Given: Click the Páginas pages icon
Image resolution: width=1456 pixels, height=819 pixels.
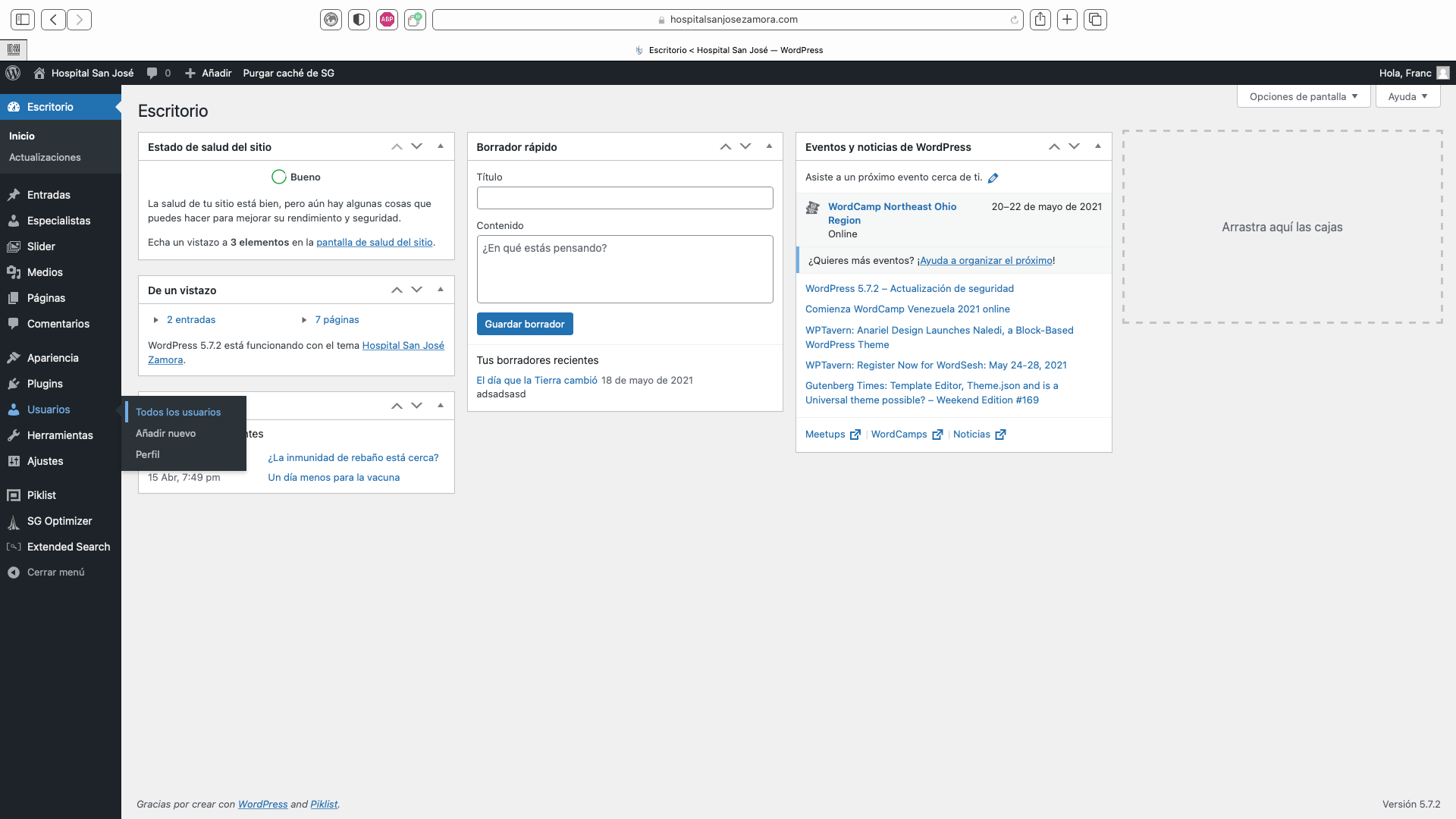Looking at the screenshot, I should [14, 298].
